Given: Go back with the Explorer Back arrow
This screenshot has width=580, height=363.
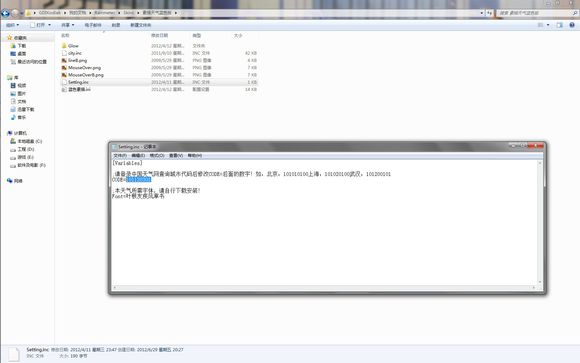Looking at the screenshot, I should click(x=5, y=13).
